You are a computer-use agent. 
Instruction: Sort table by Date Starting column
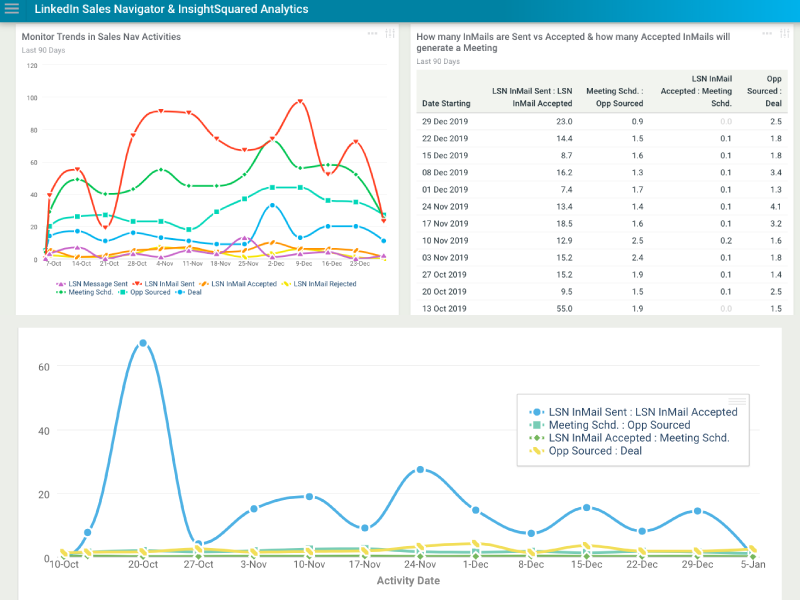click(x=446, y=103)
